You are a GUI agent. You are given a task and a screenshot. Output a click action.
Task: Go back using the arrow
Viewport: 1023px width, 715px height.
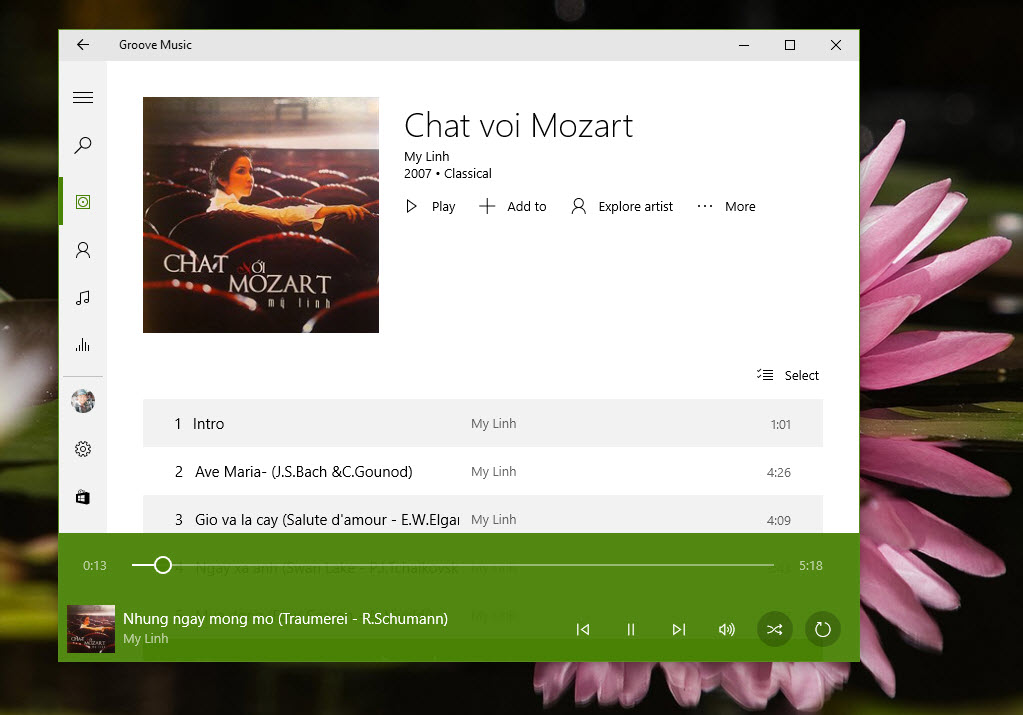click(x=83, y=44)
